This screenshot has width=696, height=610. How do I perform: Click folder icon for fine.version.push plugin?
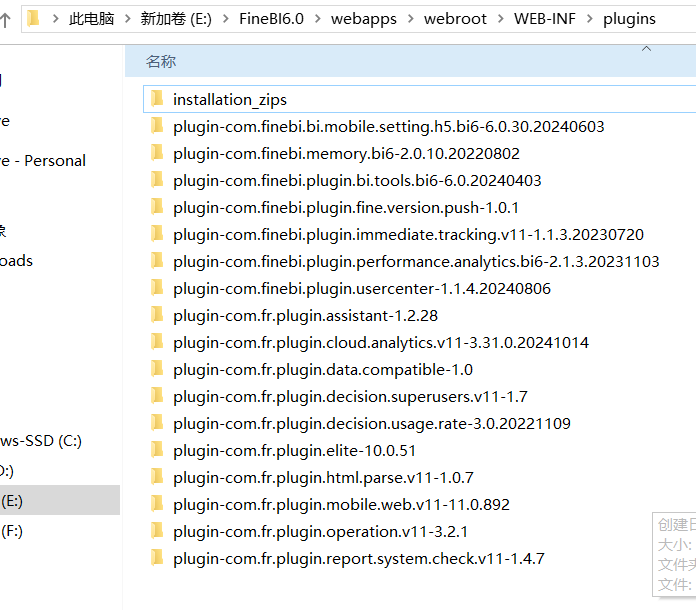click(157, 206)
